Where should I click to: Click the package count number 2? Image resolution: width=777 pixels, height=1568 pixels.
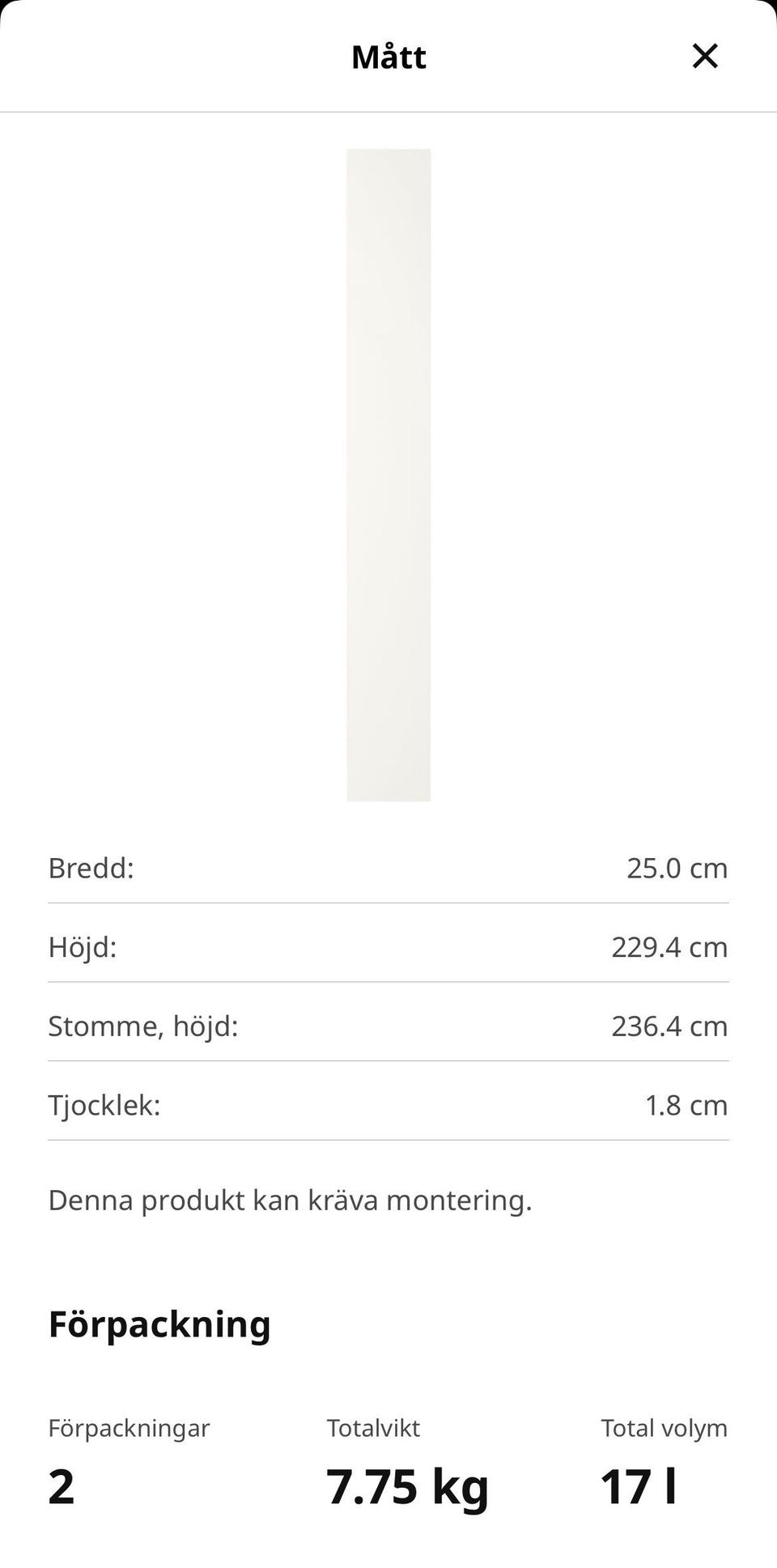pyautogui.click(x=62, y=1486)
